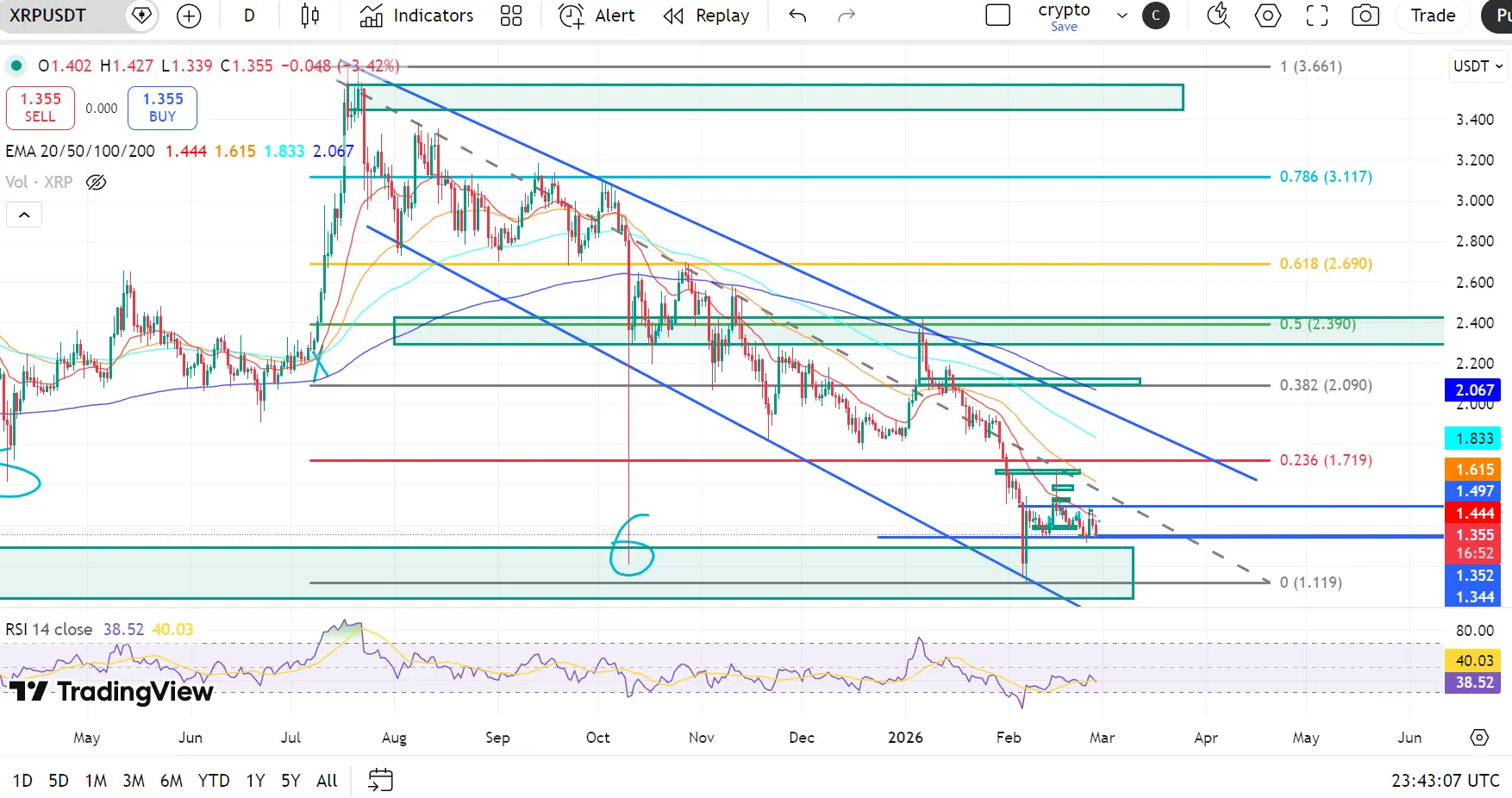
Task: Take a chart snapshot with camera icon
Action: pyautogui.click(x=1365, y=16)
